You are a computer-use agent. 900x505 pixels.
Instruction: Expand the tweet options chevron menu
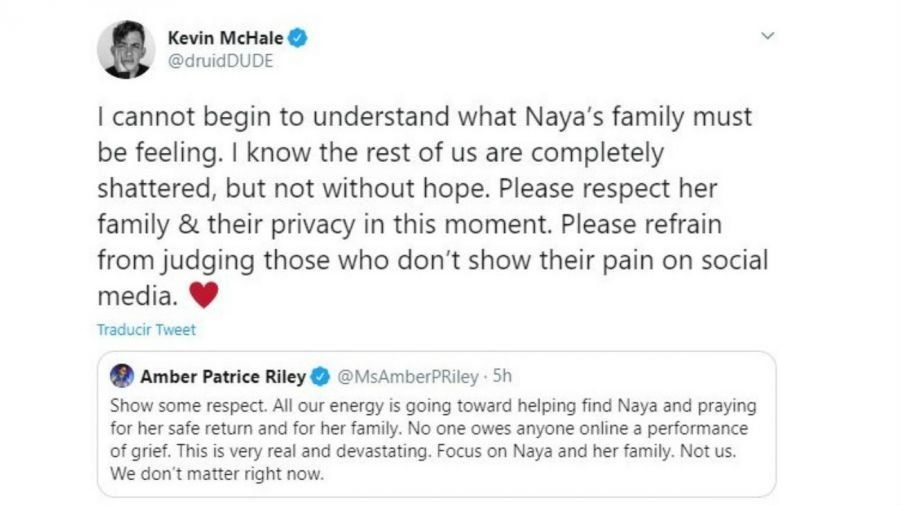pos(767,36)
